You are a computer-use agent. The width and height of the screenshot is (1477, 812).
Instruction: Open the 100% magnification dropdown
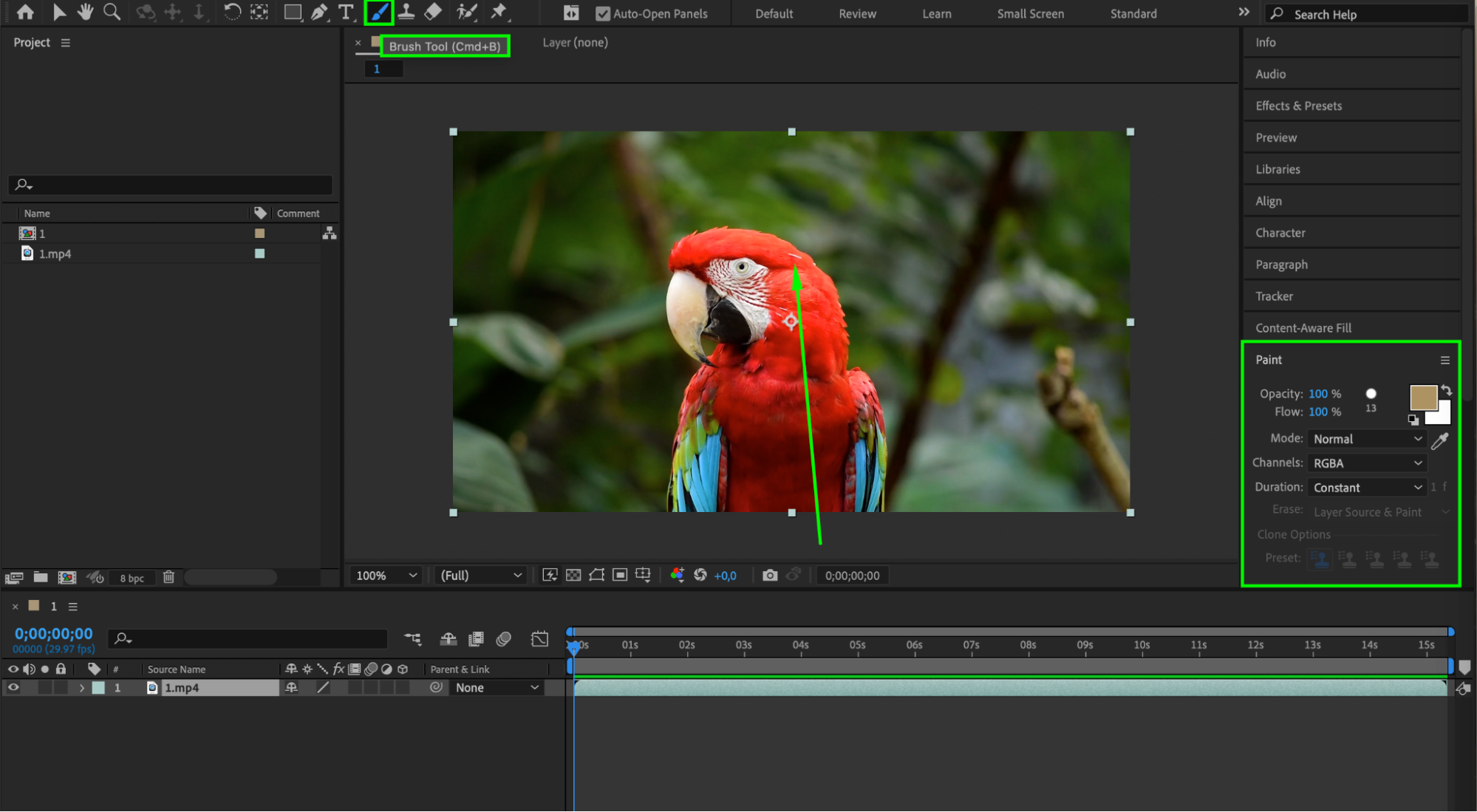[x=386, y=576]
